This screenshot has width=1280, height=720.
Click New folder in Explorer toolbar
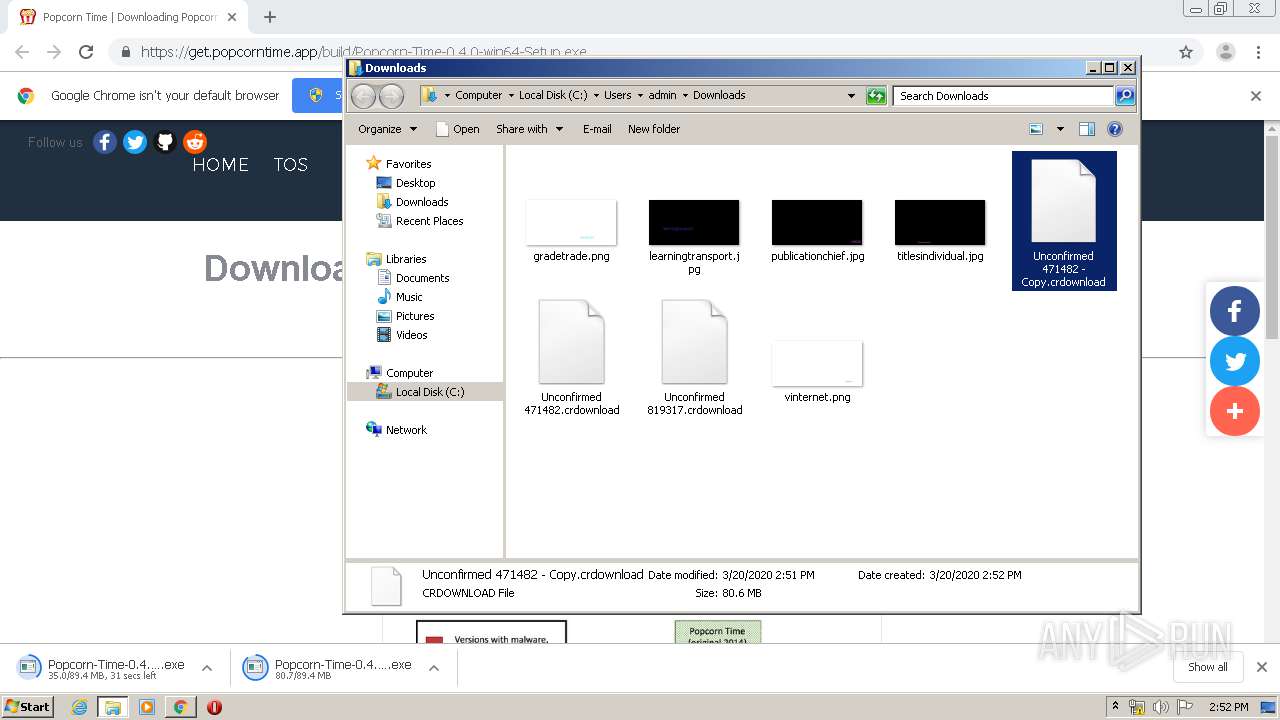(654, 129)
